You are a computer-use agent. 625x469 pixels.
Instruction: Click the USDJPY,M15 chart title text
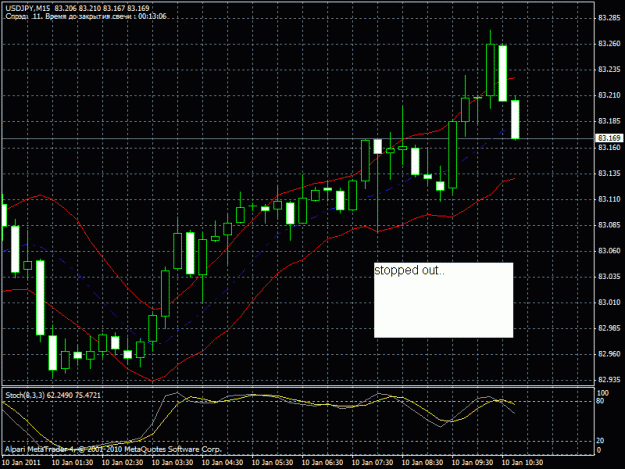pyautogui.click(x=28, y=8)
